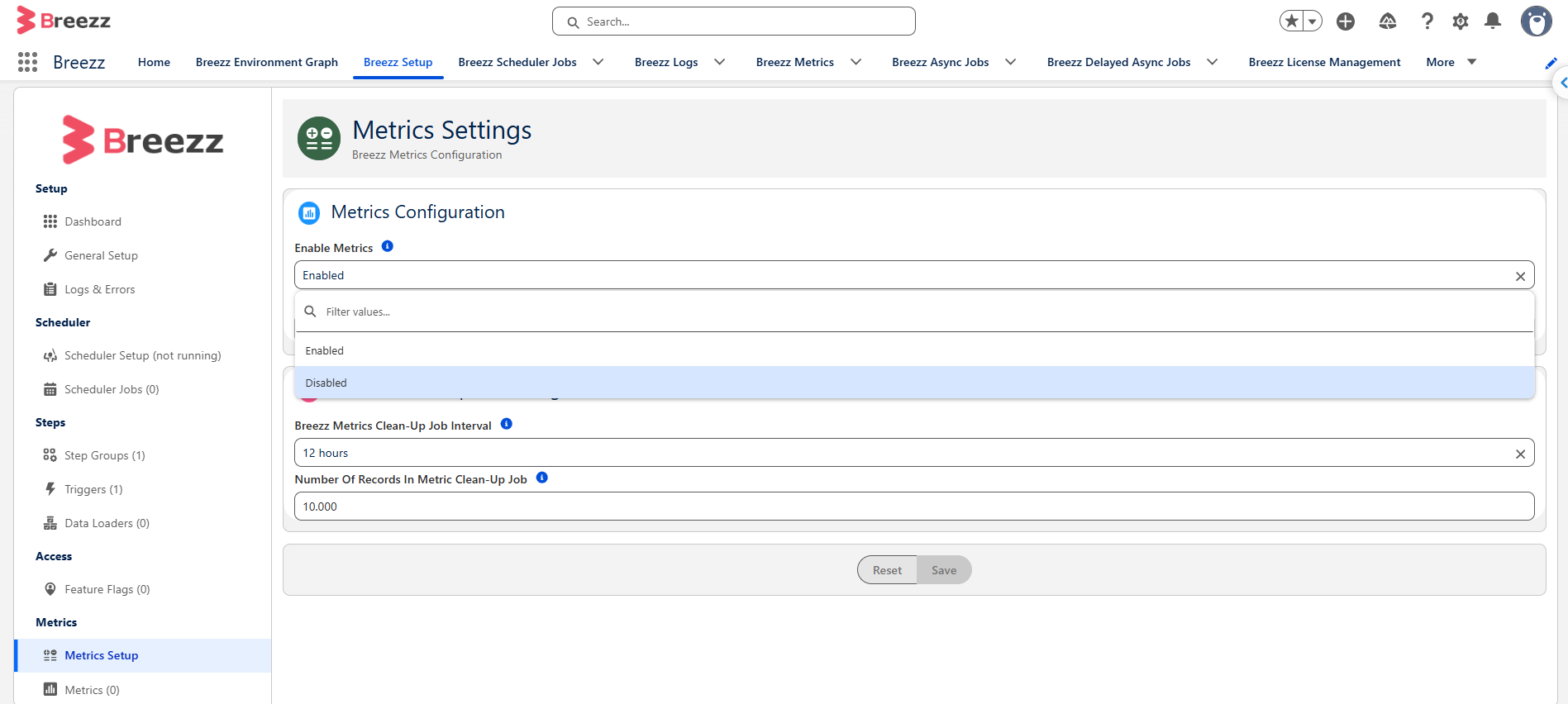Viewport: 1568px width, 704px height.
Task: Click the Scheduler Jobs calendar icon
Action: click(50, 389)
